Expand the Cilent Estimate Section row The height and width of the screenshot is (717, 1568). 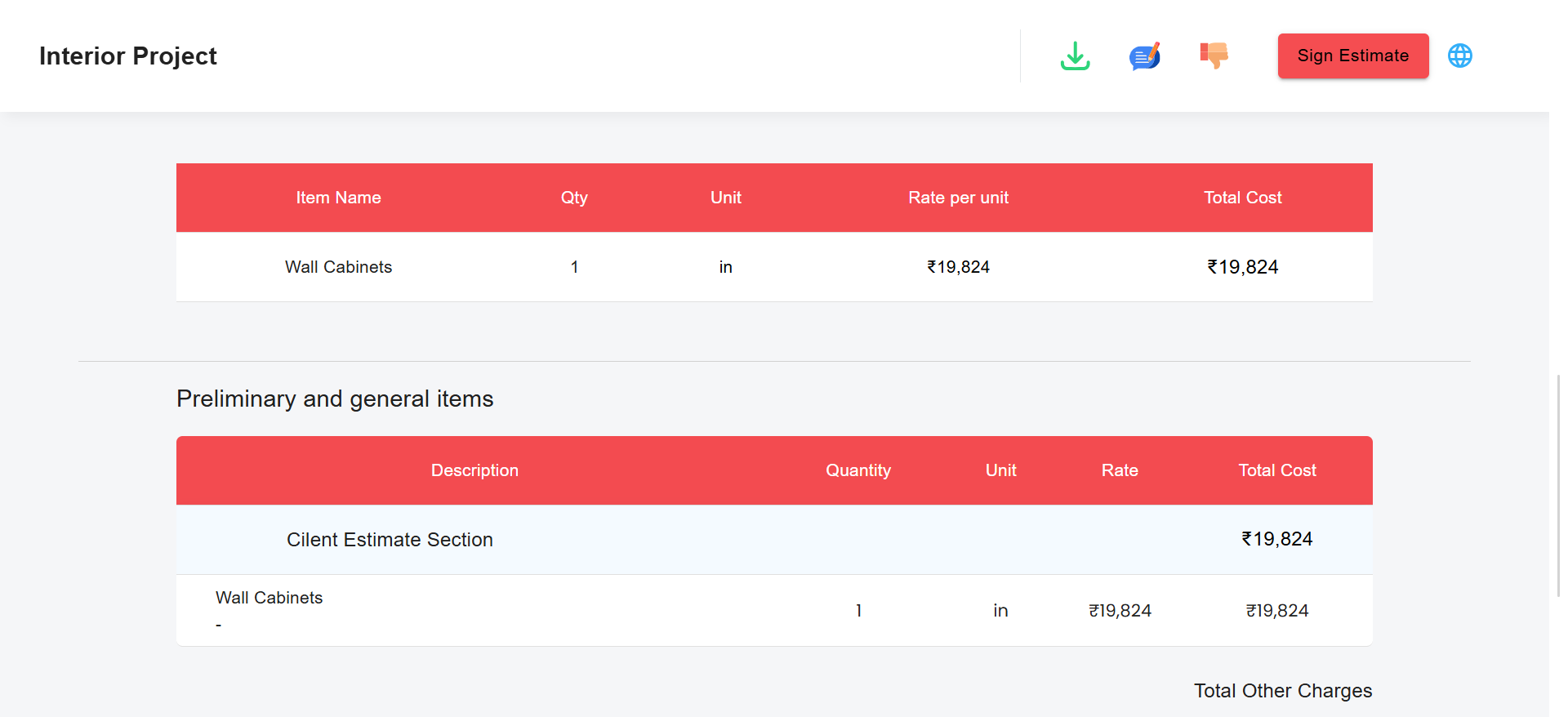pyautogui.click(x=390, y=540)
